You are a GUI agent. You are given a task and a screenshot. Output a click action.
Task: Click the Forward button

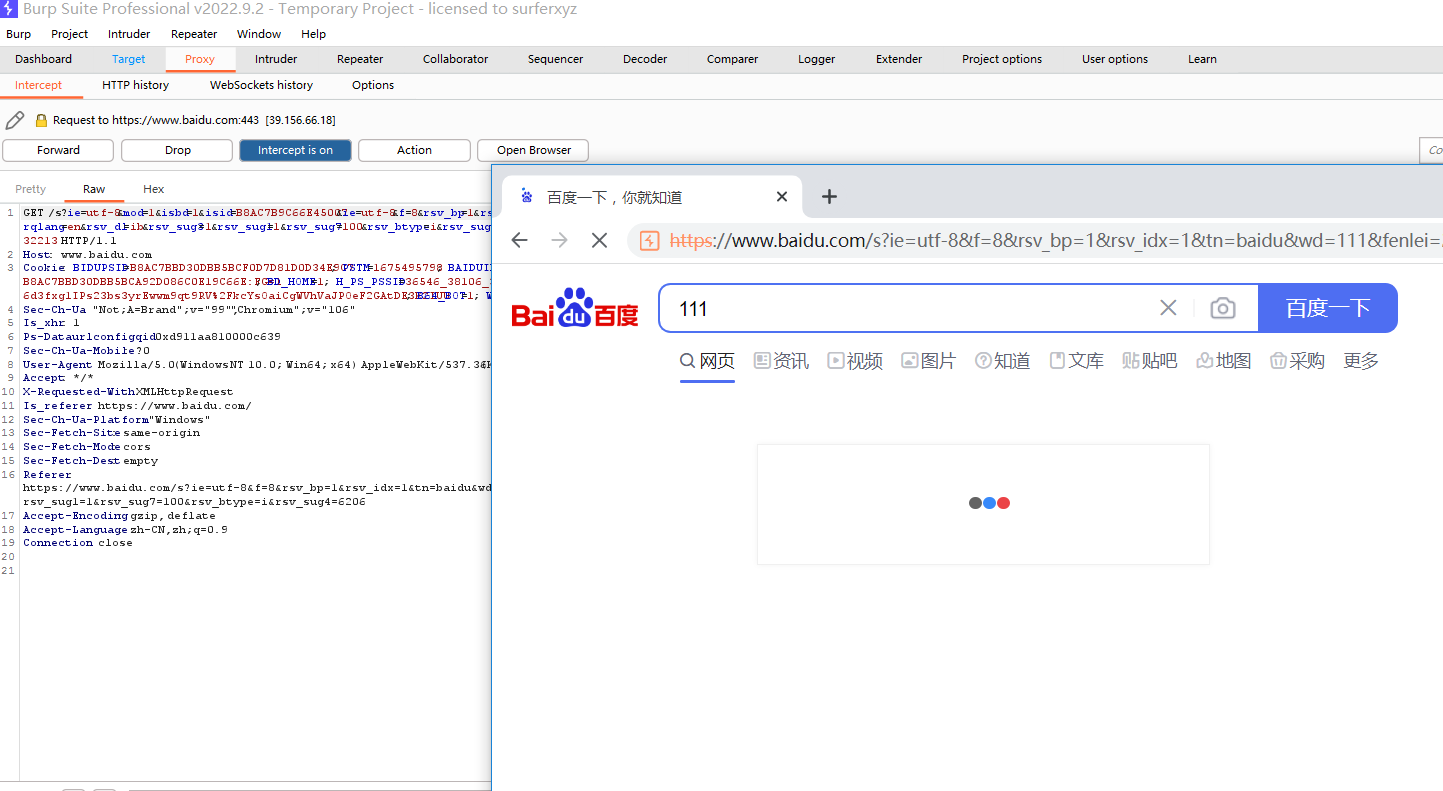coord(58,150)
